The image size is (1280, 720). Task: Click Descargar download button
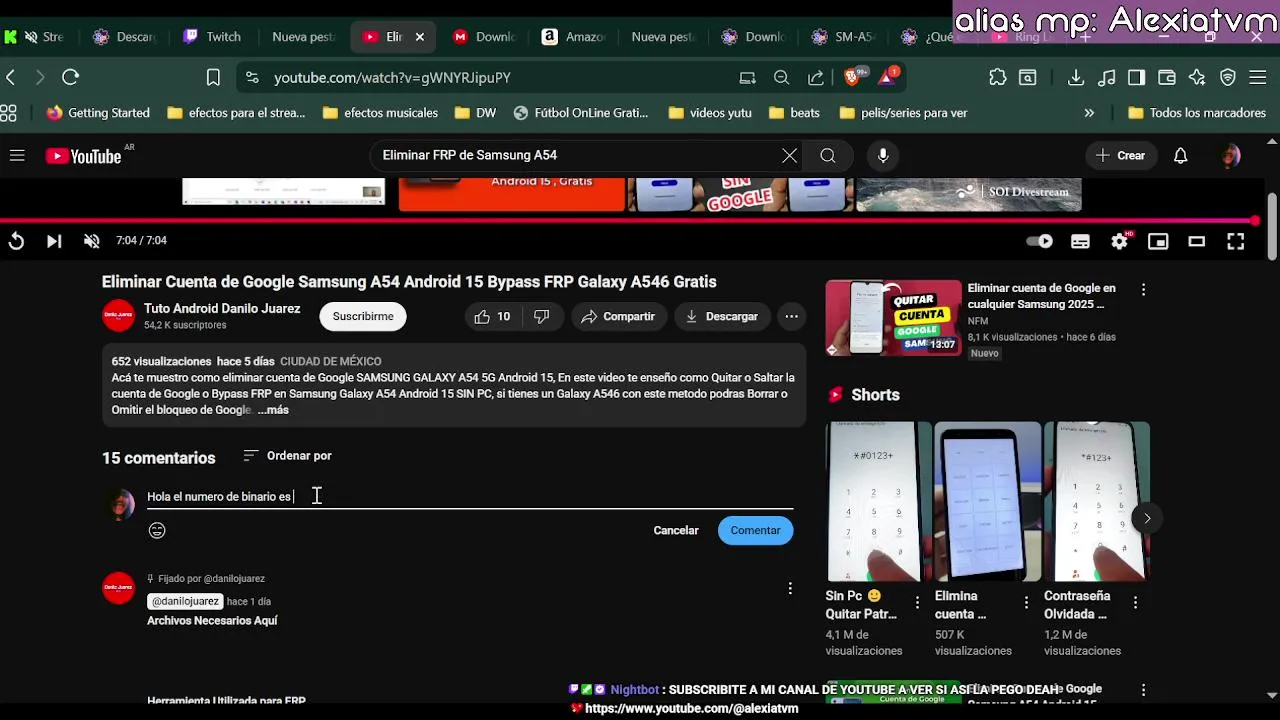tap(721, 316)
